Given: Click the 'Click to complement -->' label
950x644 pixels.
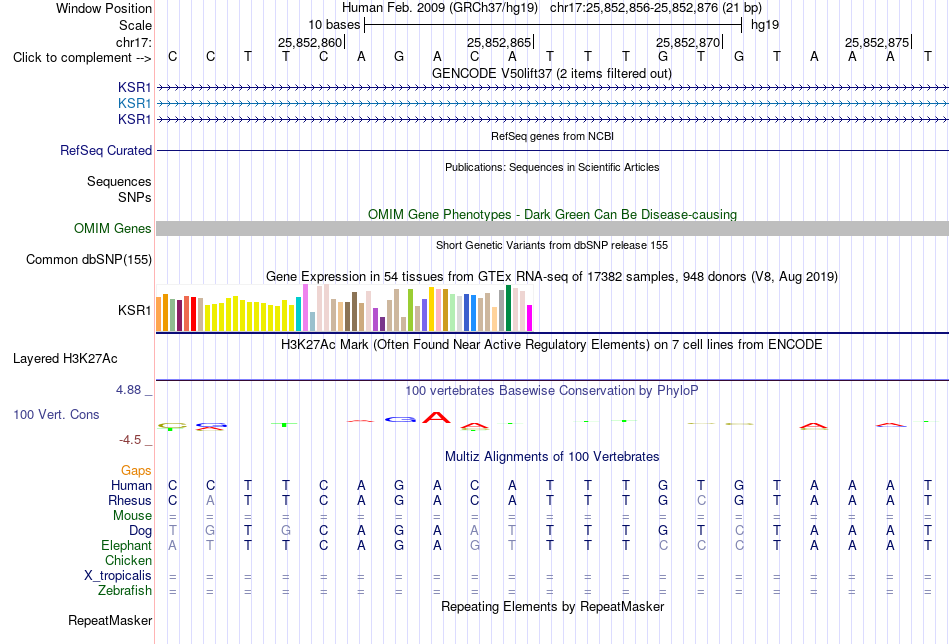Looking at the screenshot, I should tap(82, 58).
